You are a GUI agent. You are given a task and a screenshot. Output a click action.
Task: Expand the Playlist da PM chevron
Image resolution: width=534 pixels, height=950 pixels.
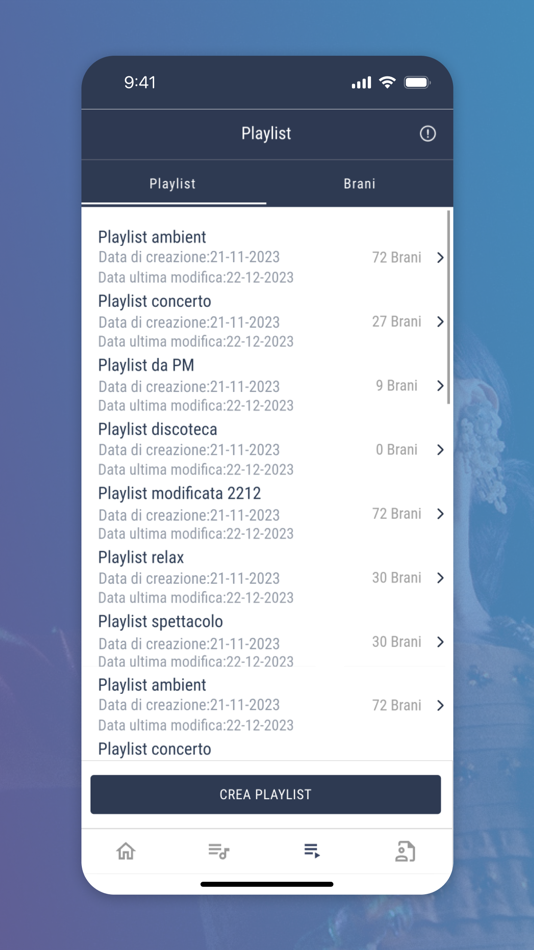click(441, 386)
